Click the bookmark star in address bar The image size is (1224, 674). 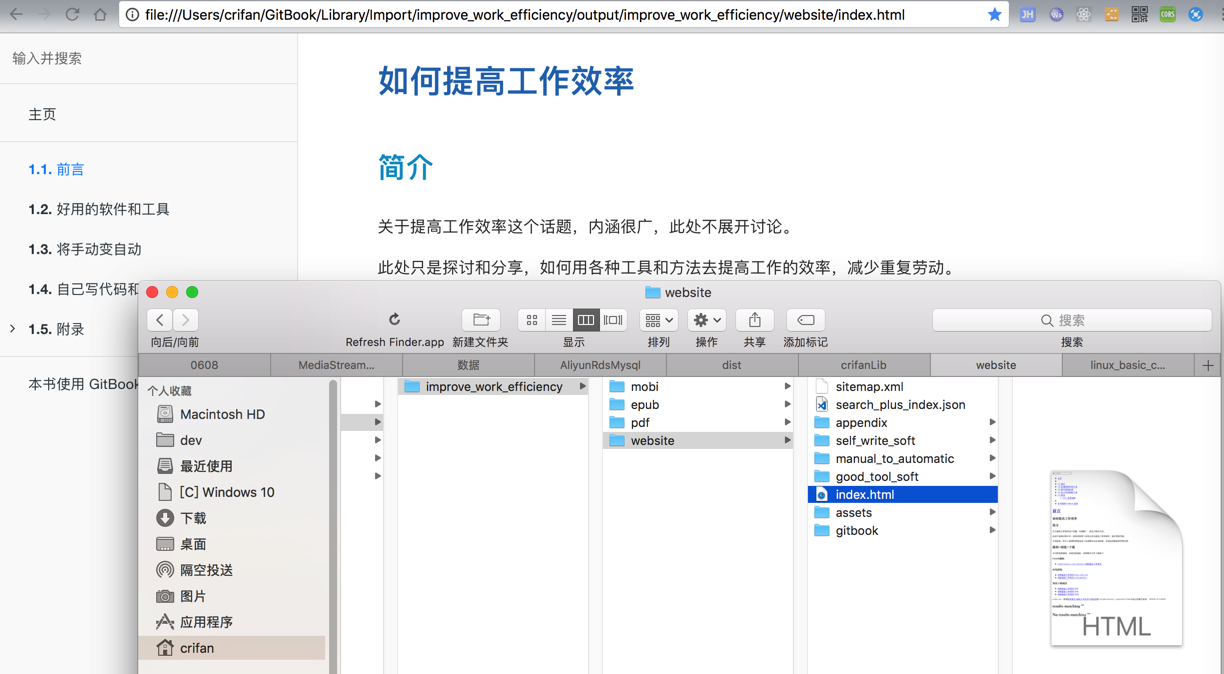[994, 14]
